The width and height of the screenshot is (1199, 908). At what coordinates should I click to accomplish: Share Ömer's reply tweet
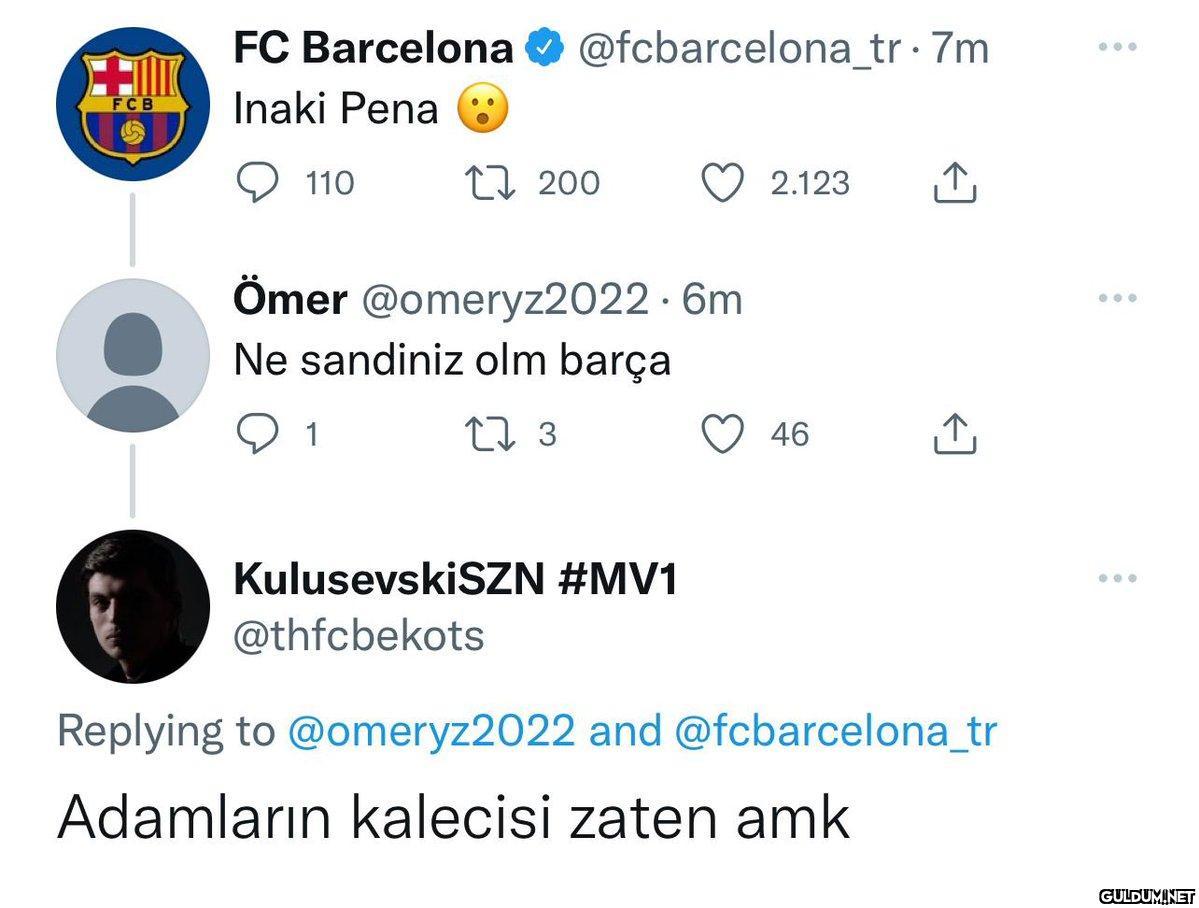point(955,433)
